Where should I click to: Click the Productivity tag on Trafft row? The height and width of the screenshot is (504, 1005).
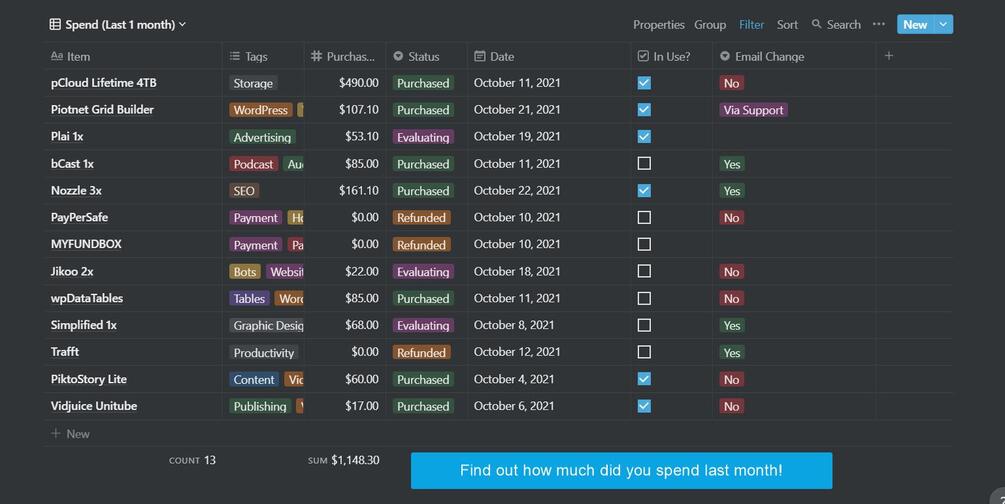pos(263,353)
